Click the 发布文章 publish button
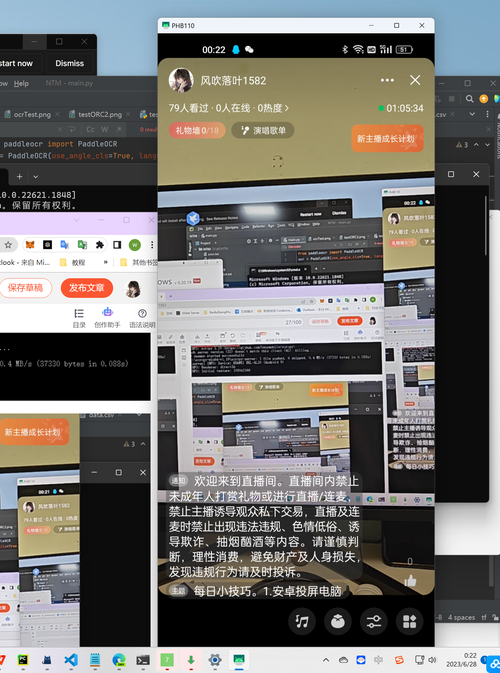This screenshot has height=673, width=500. click(x=87, y=288)
